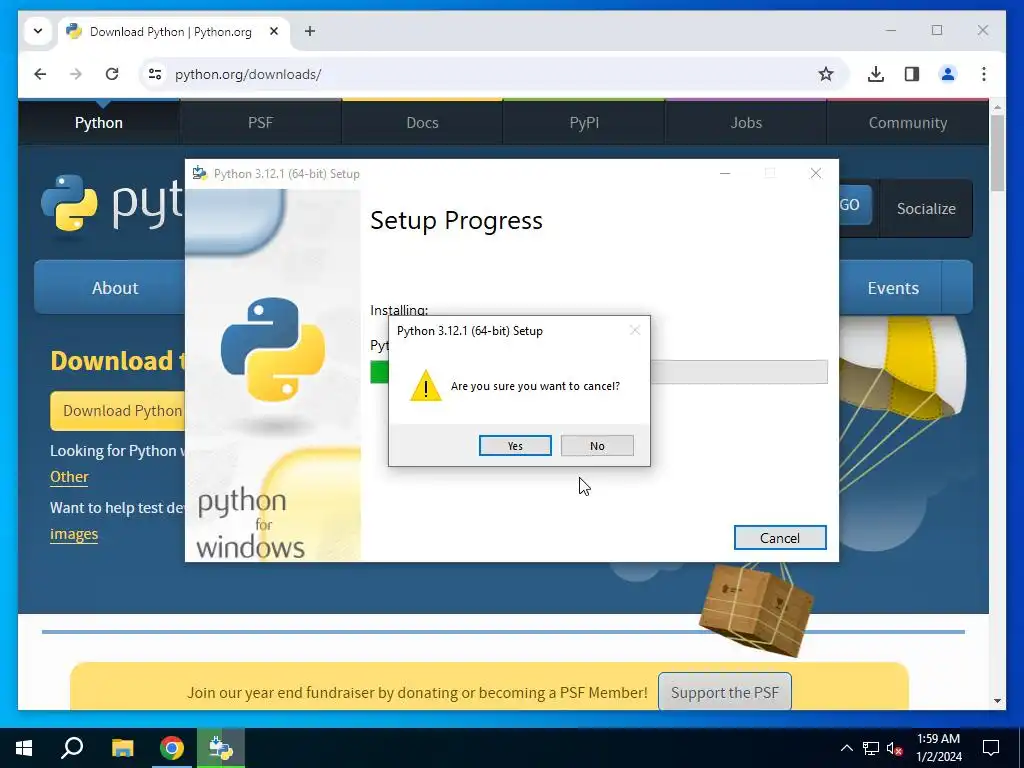The width and height of the screenshot is (1024, 768).
Task: Click the Installing: label
Action: pyautogui.click(x=399, y=310)
